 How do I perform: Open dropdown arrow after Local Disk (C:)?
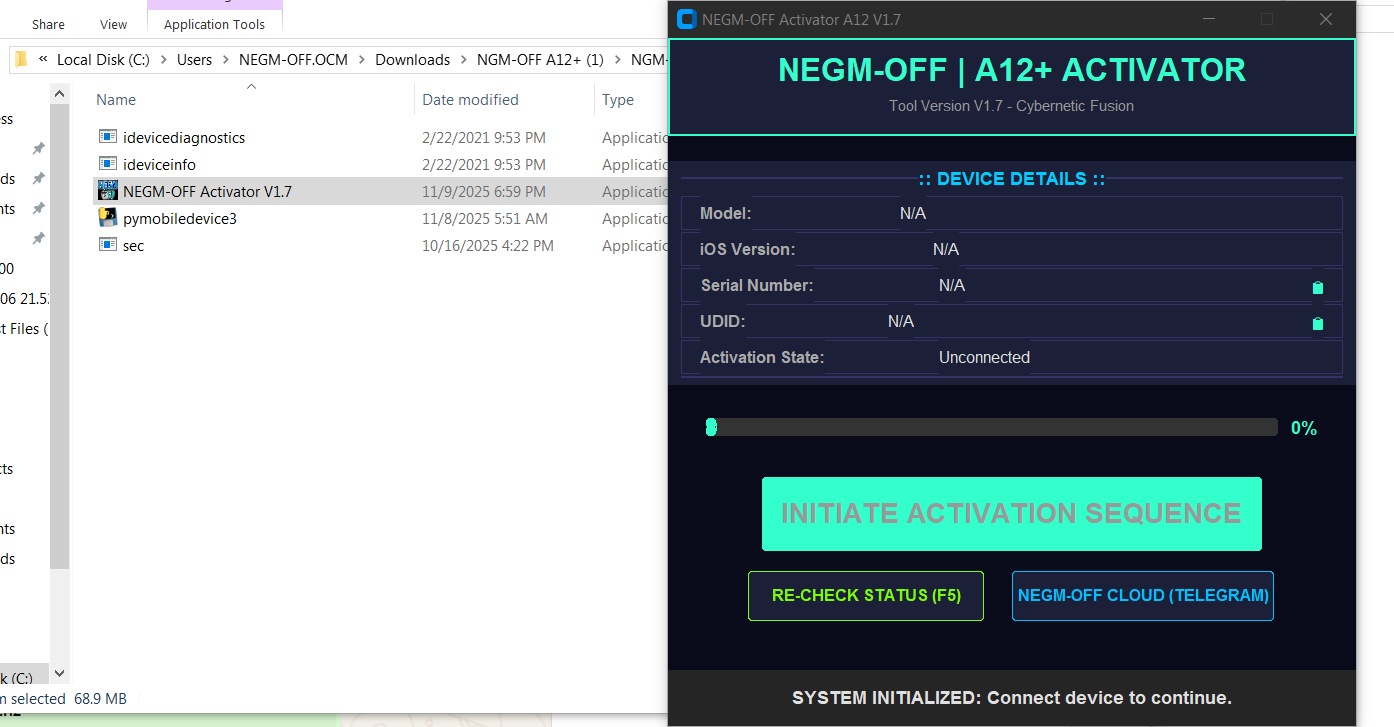point(163,60)
